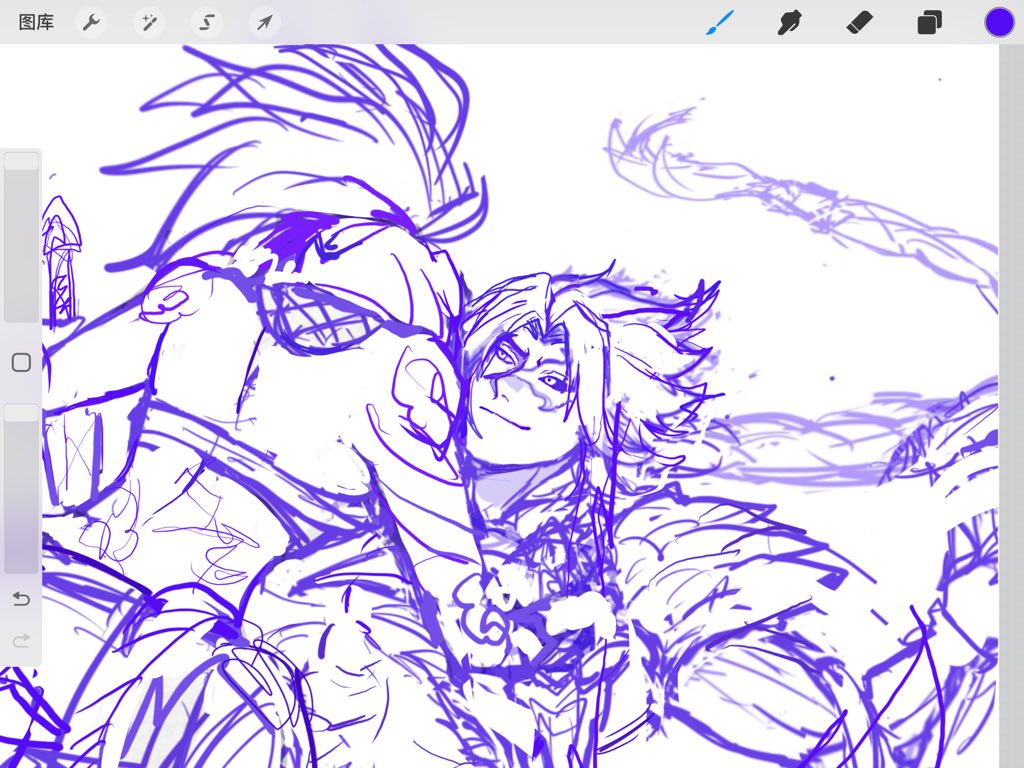Screen dimensions: 1024x768
Task: Select the Smudge finger tool
Action: [x=790, y=23]
